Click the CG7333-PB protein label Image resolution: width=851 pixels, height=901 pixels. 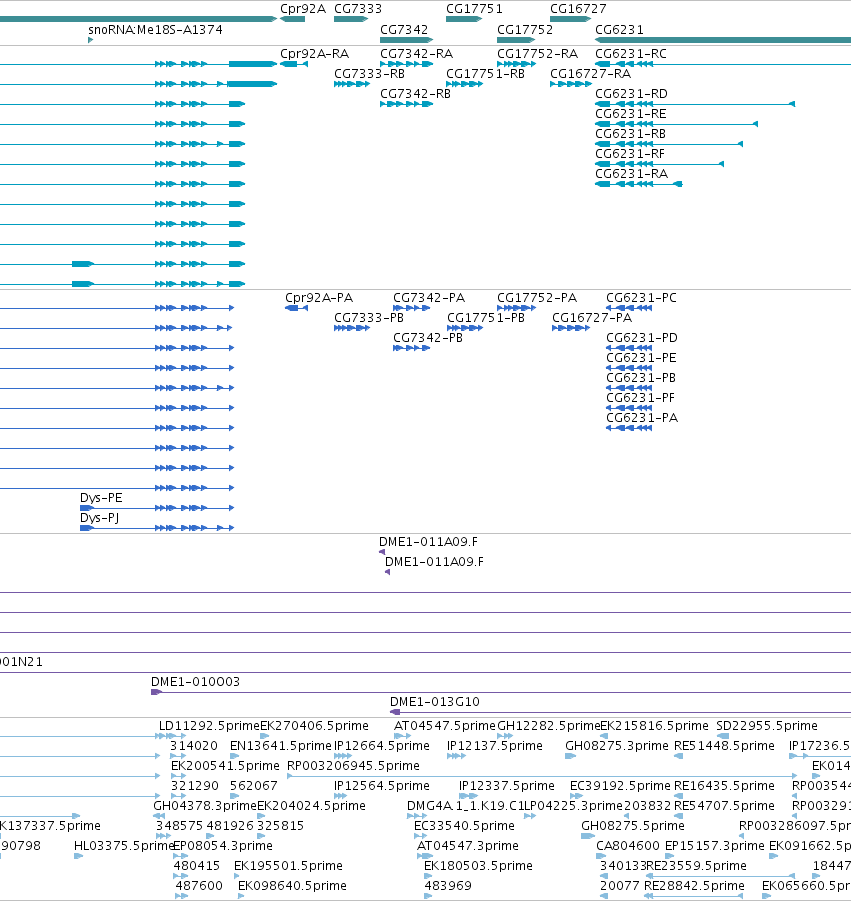[x=368, y=318]
